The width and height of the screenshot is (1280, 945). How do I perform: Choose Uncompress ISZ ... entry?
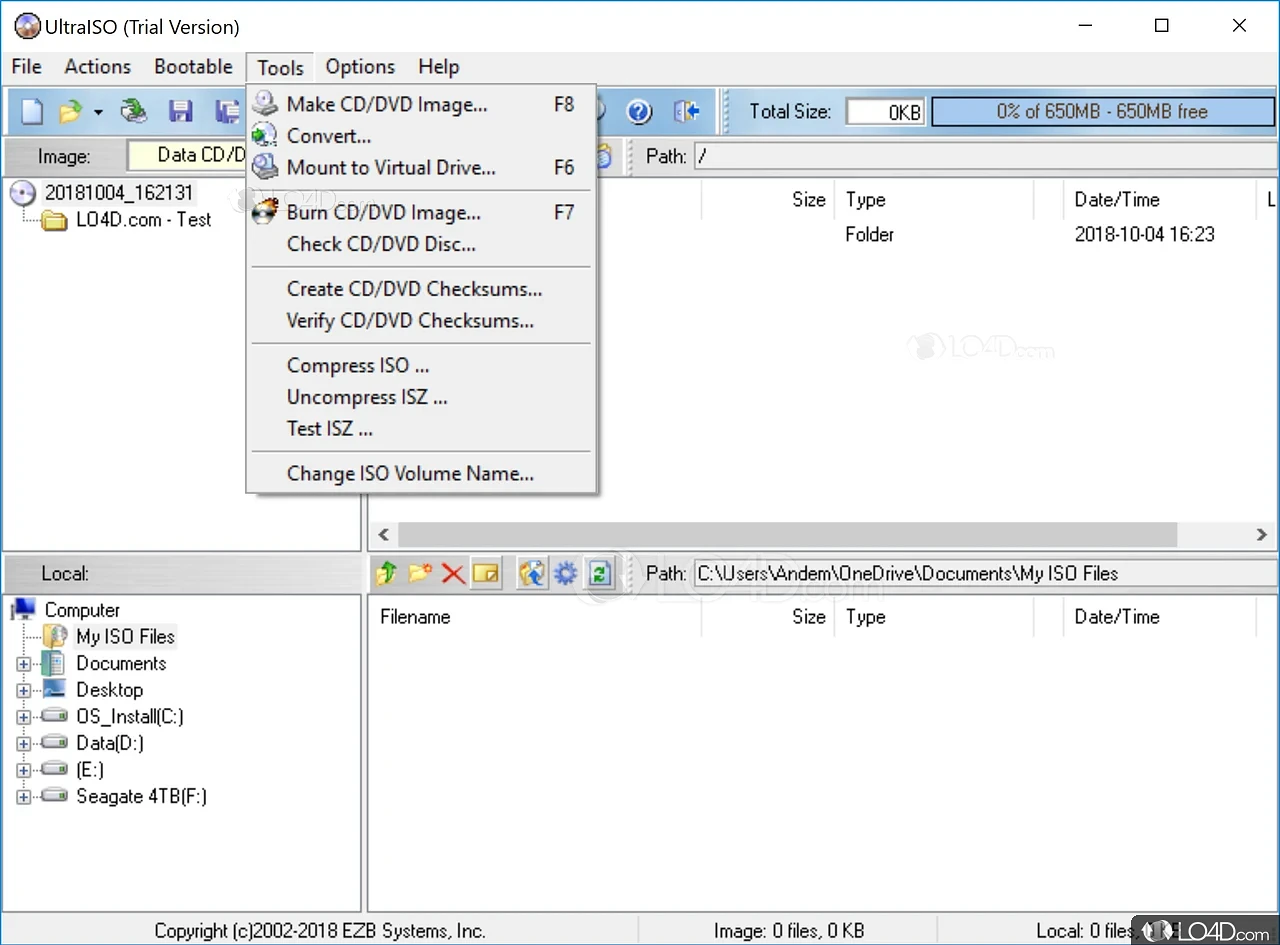click(421, 397)
